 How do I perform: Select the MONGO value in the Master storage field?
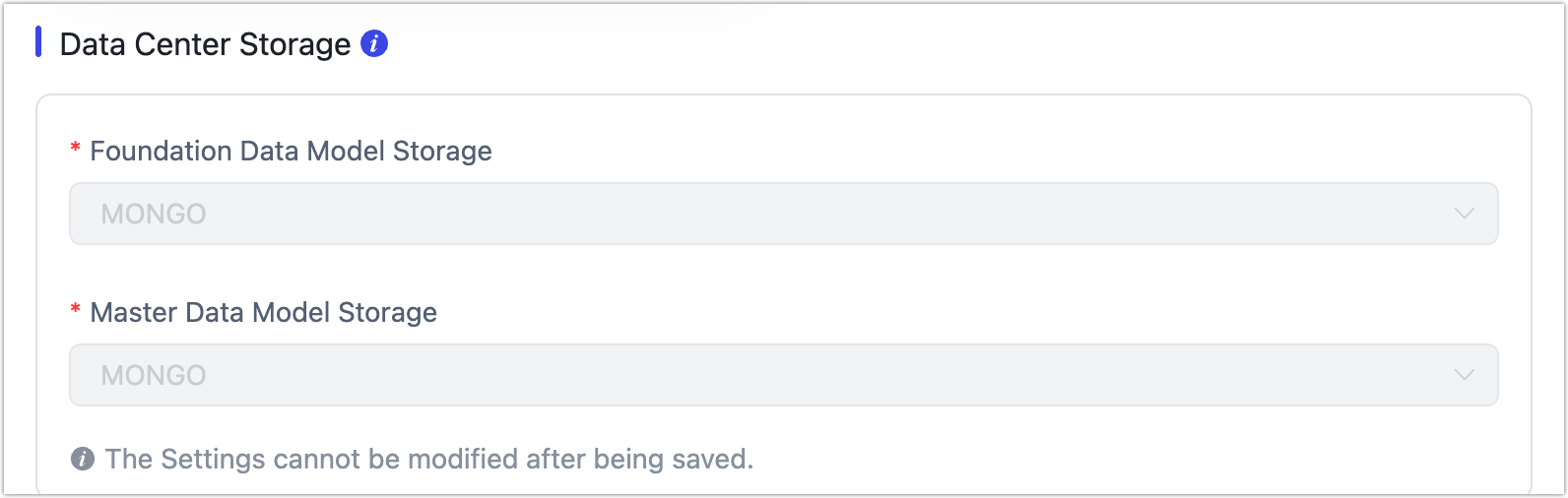pos(154,375)
